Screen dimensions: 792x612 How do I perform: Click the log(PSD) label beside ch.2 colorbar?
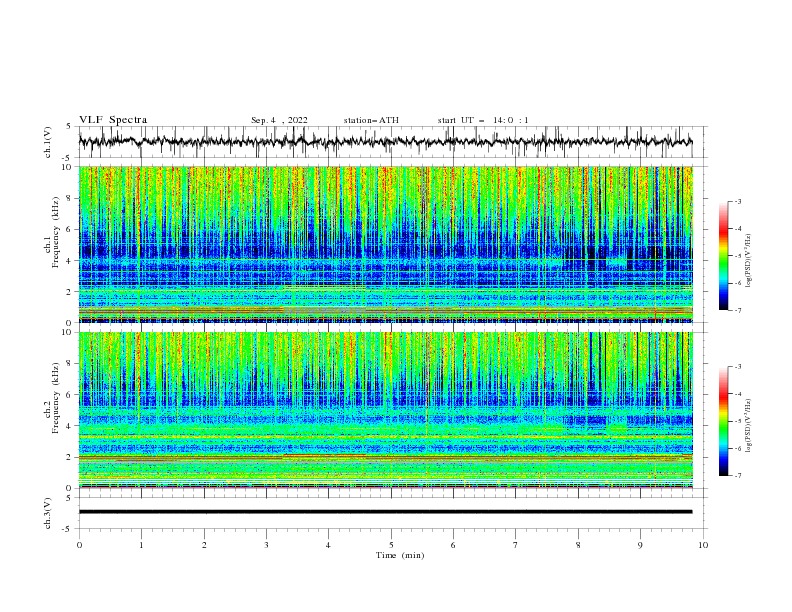[x=749, y=425]
